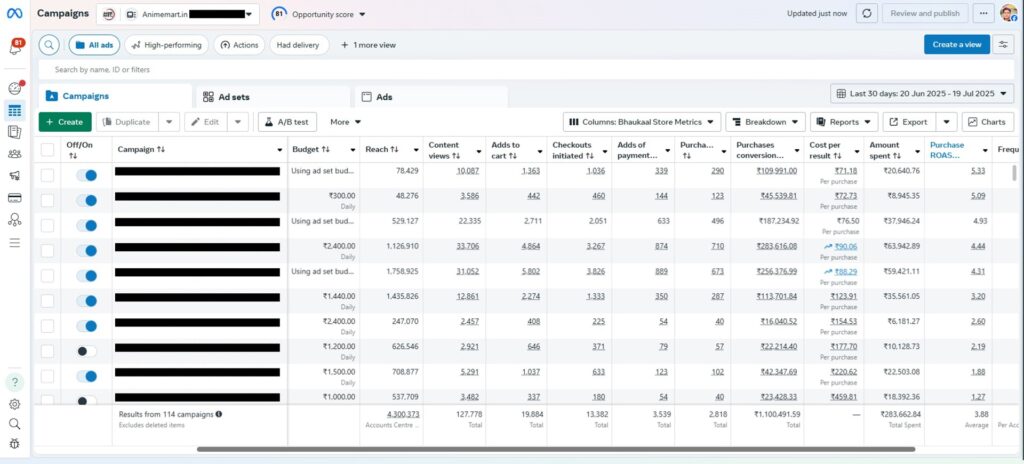
Task: Click the green Create button
Action: (x=65, y=122)
